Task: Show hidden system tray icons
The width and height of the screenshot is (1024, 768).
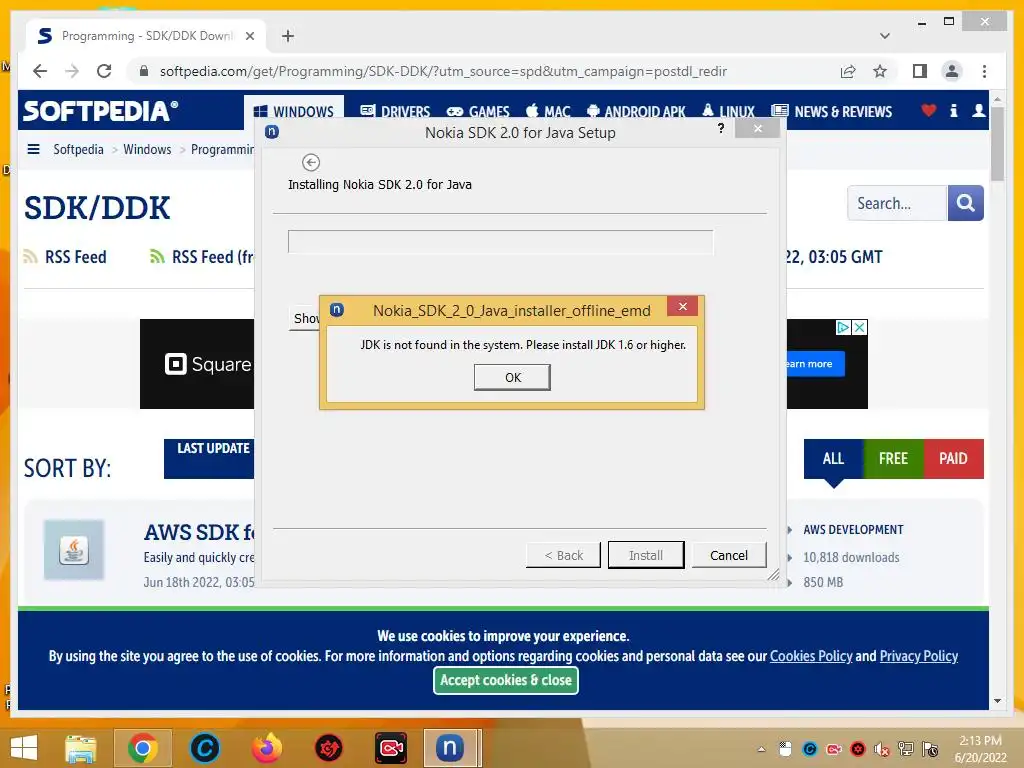Action: pyautogui.click(x=761, y=749)
